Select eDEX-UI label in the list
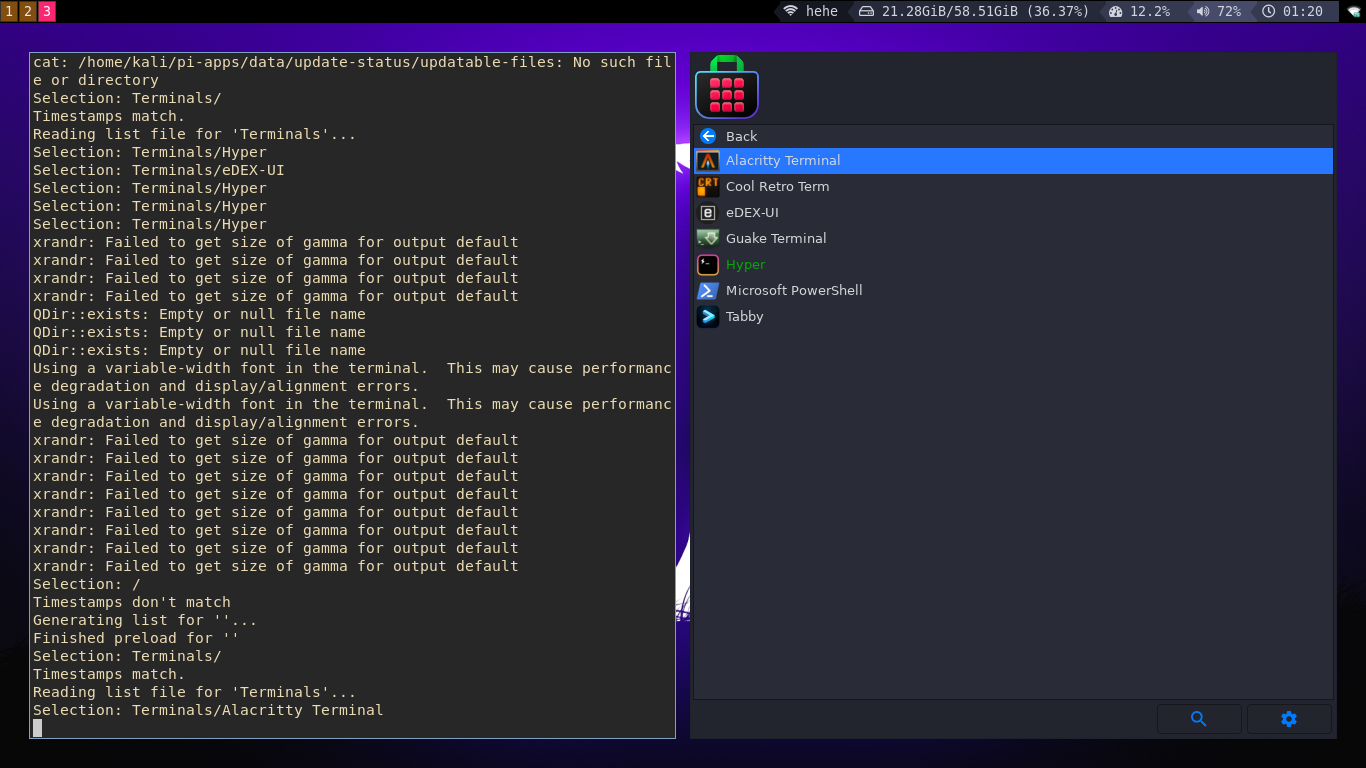 click(x=752, y=213)
